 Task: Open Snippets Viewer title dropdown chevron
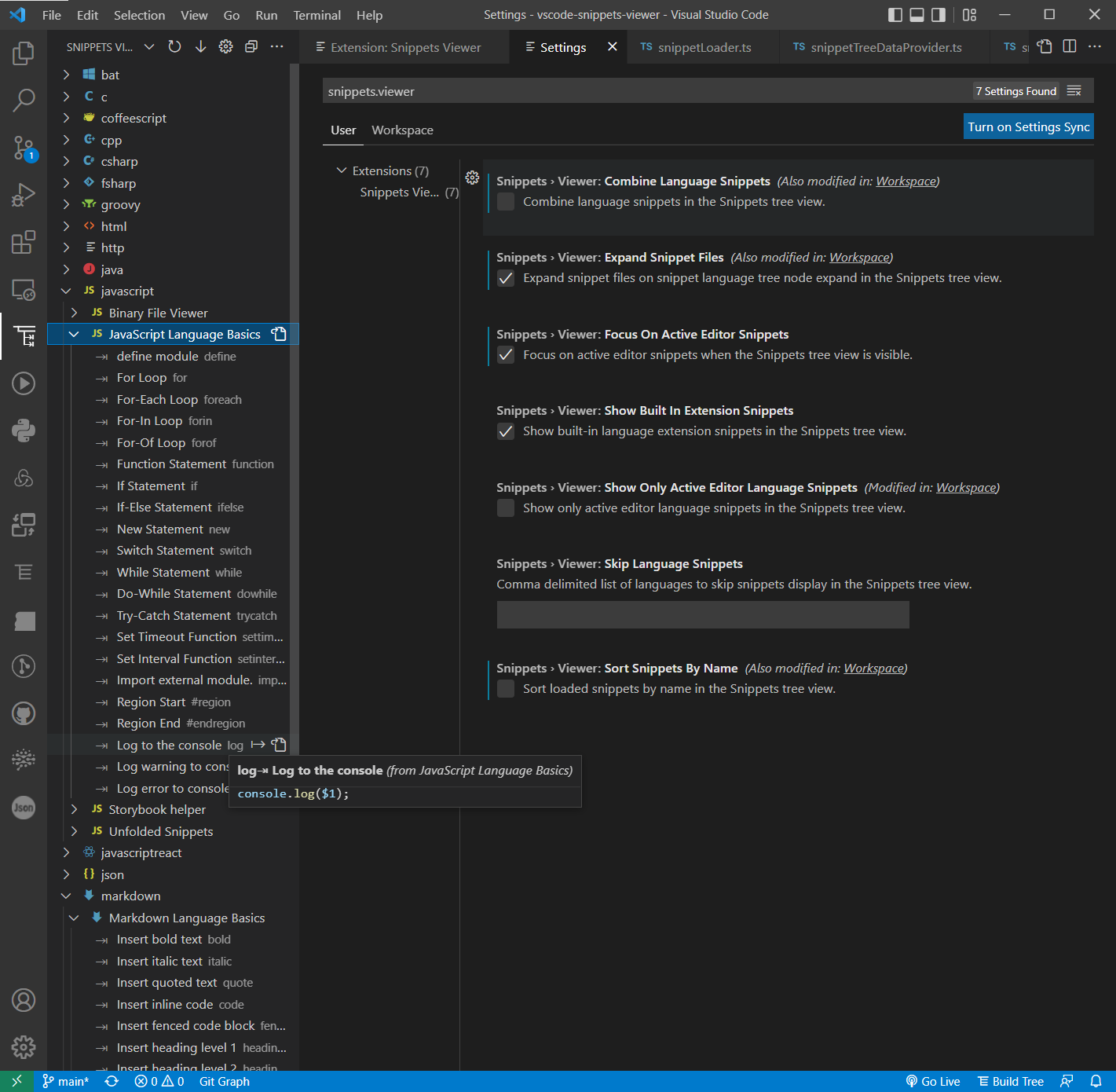pos(149,47)
